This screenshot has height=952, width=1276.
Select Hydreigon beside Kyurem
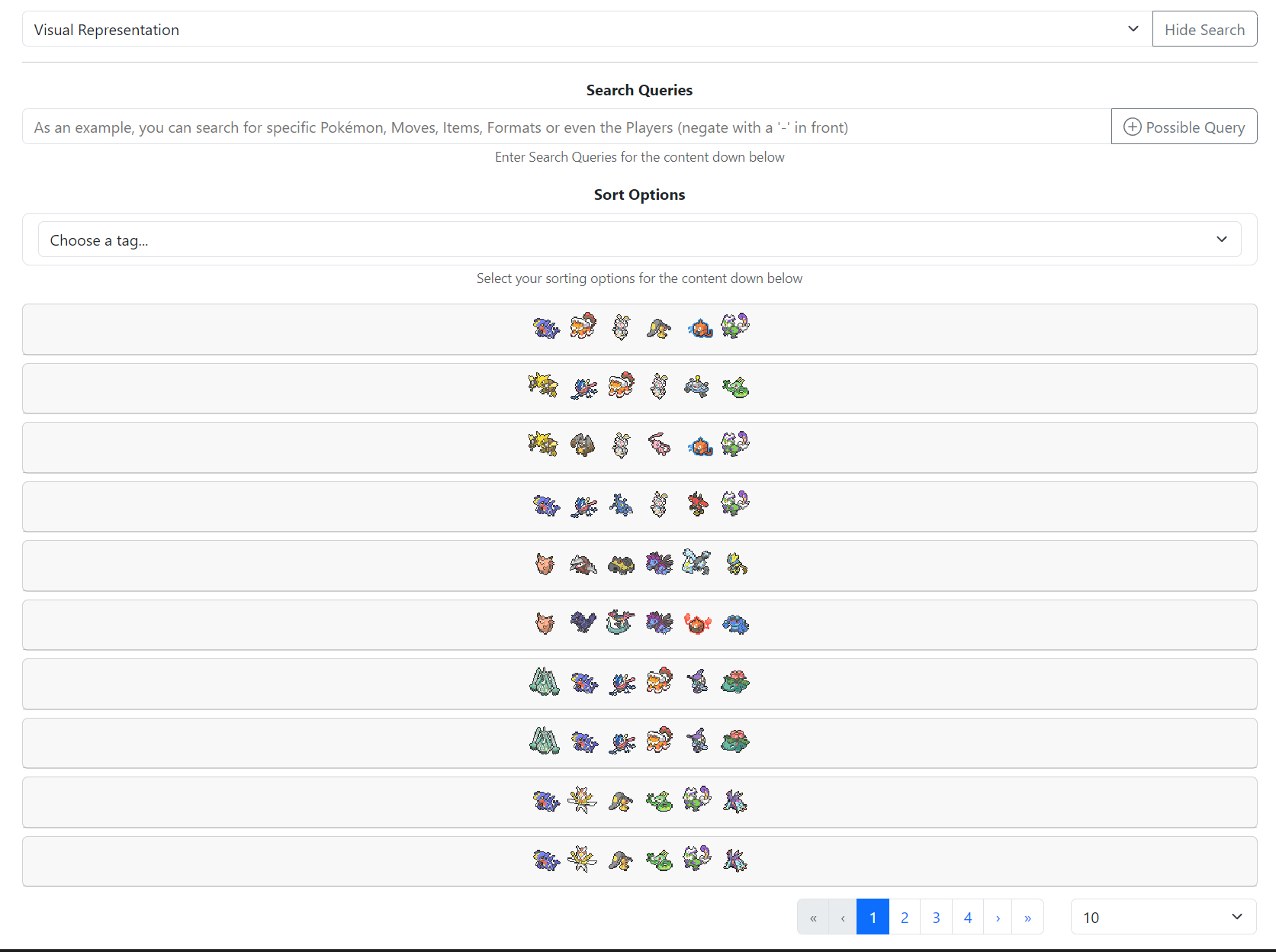(659, 564)
